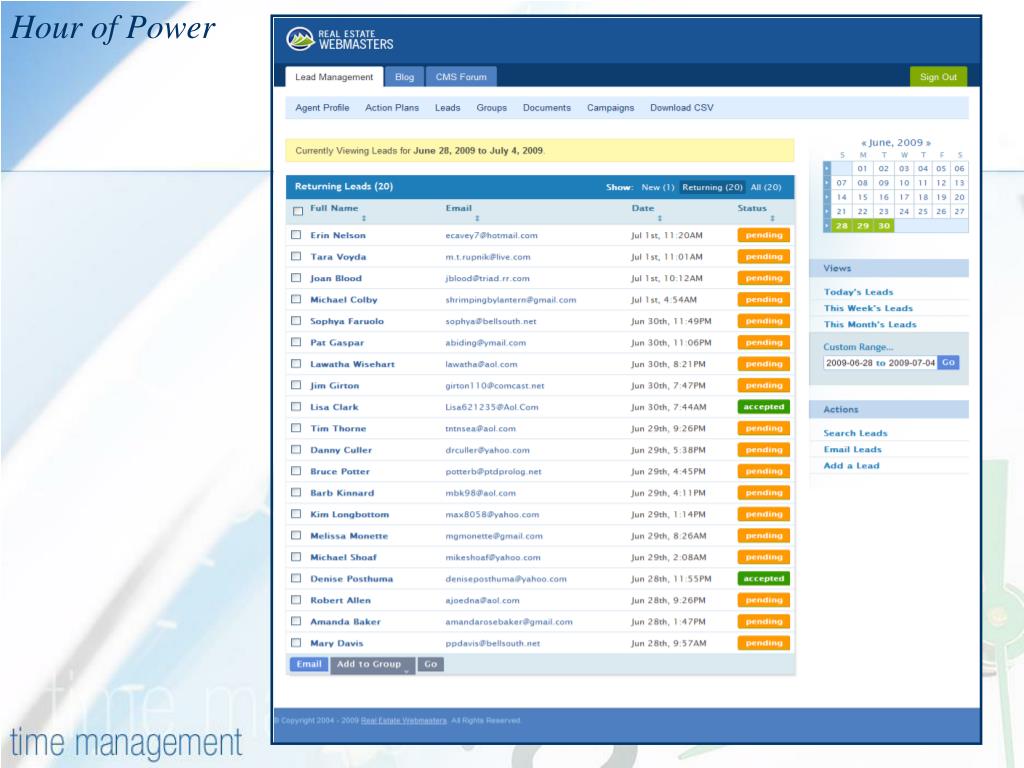Click Real Estate Webmasters footer link
The height and width of the screenshot is (768, 1024).
[404, 720]
